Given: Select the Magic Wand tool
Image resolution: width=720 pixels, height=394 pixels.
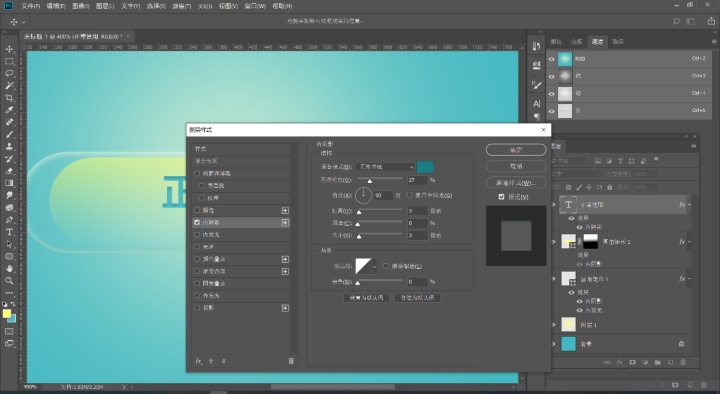Looking at the screenshot, I should pyautogui.click(x=9, y=85).
